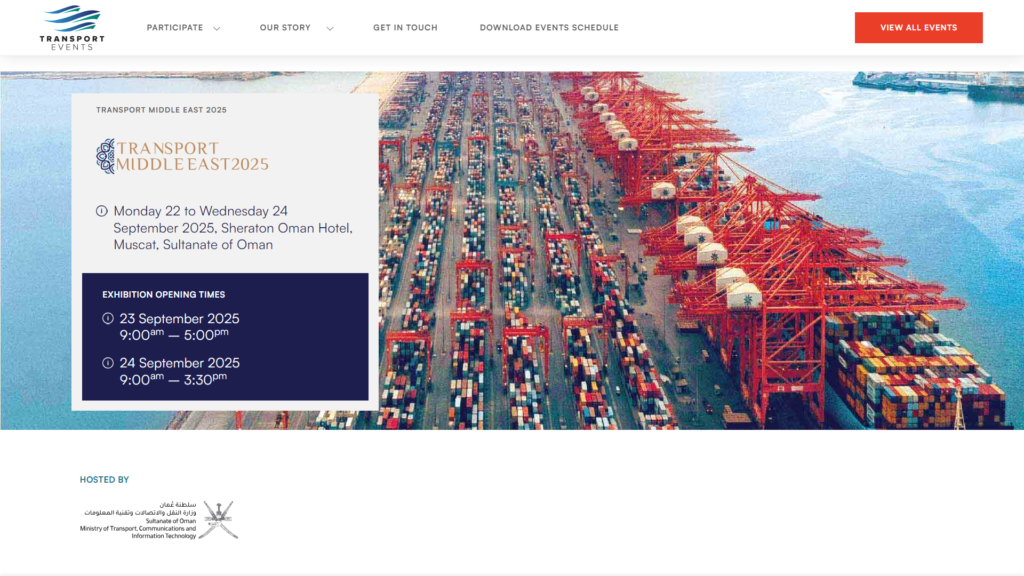Open Download Events Schedule link
The height and width of the screenshot is (576, 1024).
click(x=549, y=27)
